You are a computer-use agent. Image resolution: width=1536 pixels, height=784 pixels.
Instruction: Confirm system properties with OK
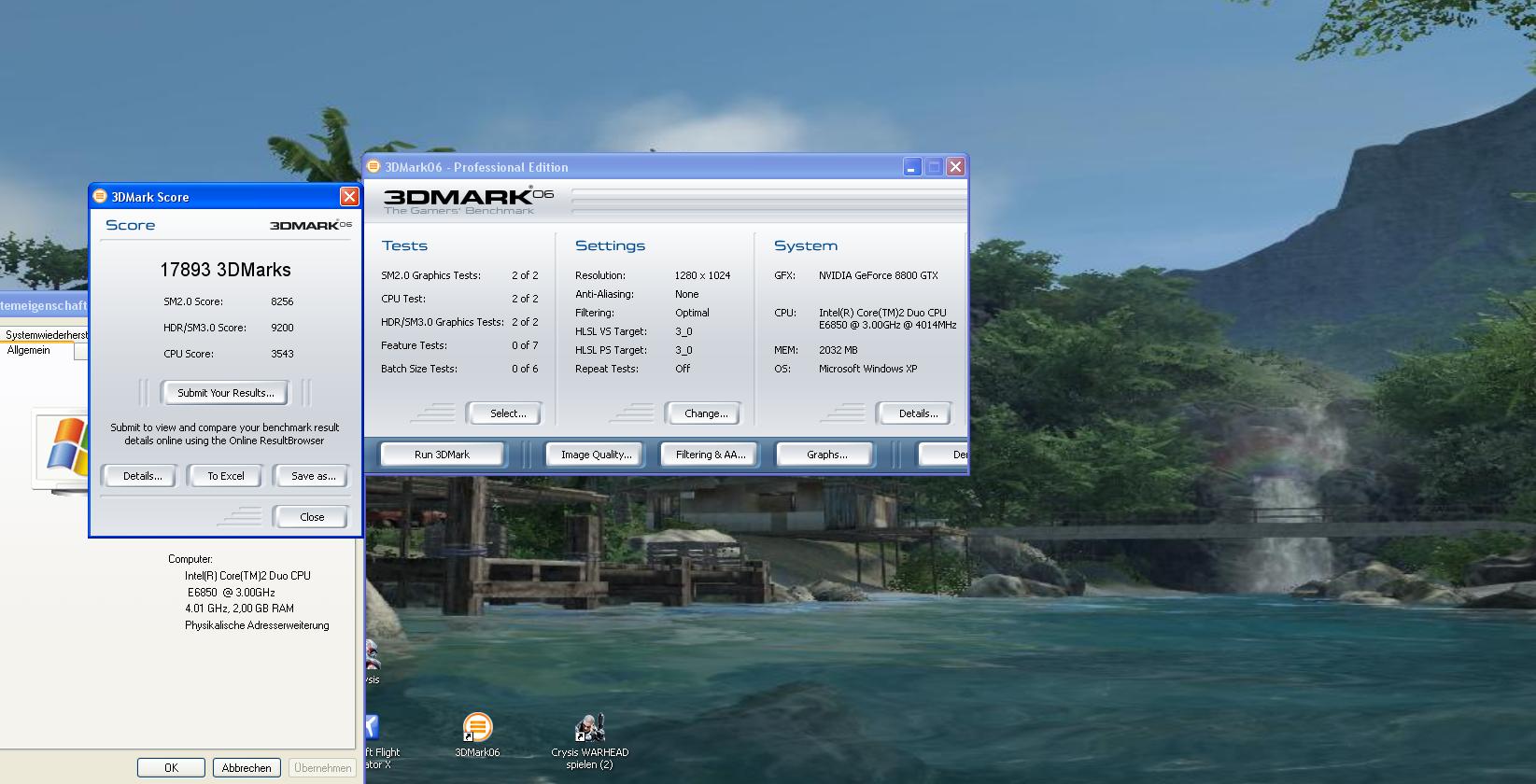[171, 768]
